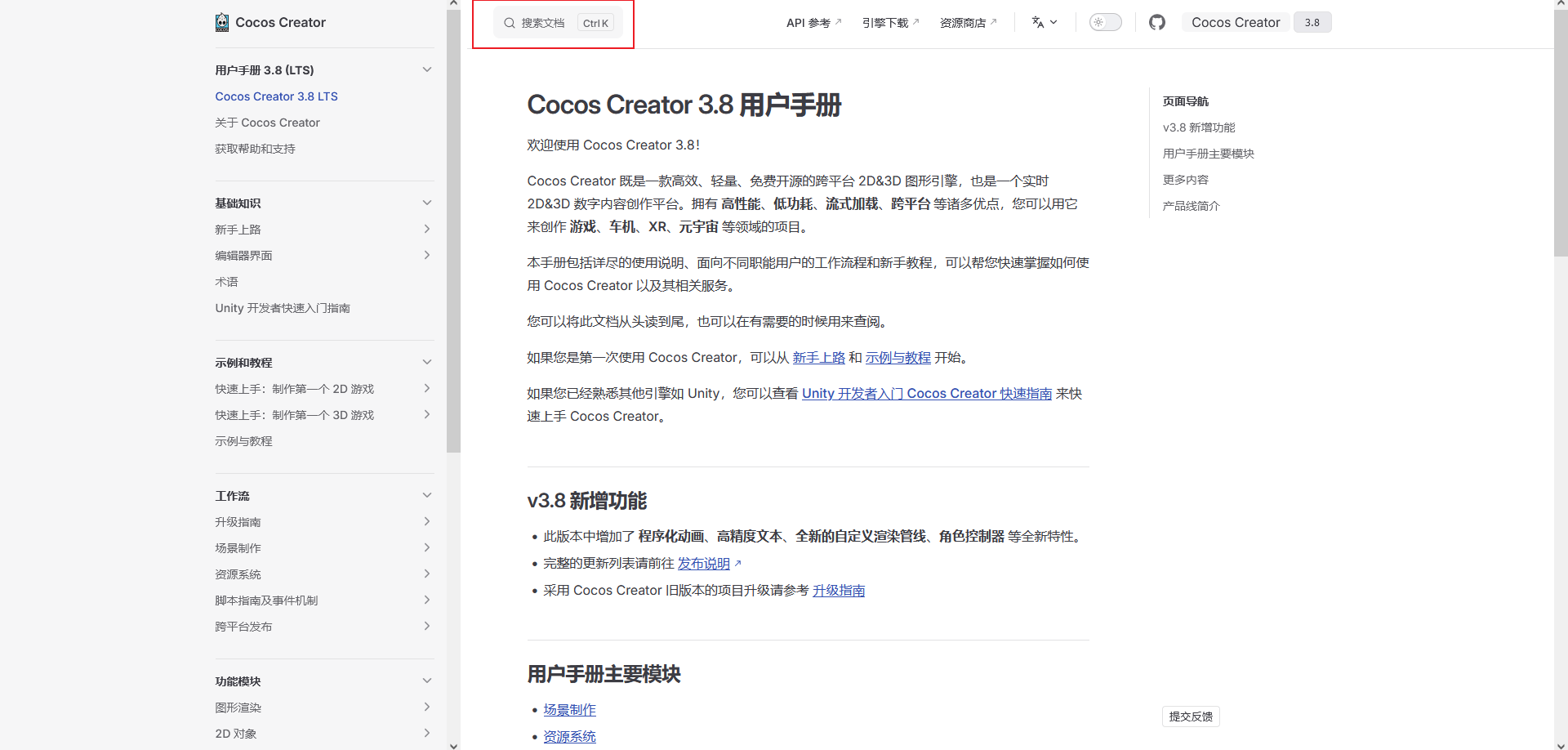
Task: Open the language dropdown chevron
Action: click(1053, 23)
